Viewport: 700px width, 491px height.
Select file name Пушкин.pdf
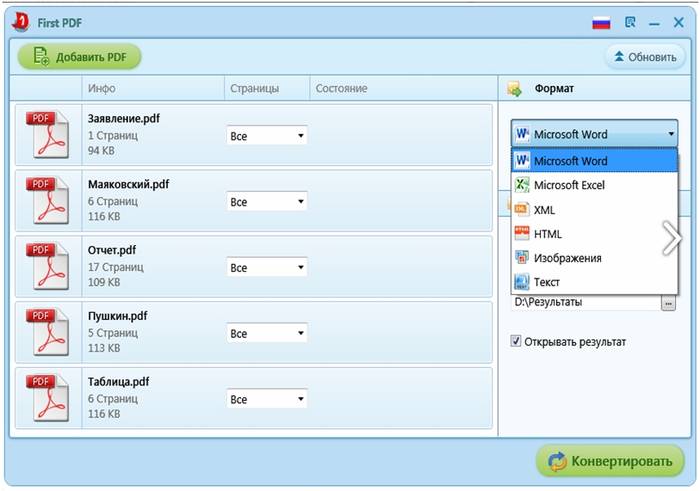pyautogui.click(x=117, y=316)
